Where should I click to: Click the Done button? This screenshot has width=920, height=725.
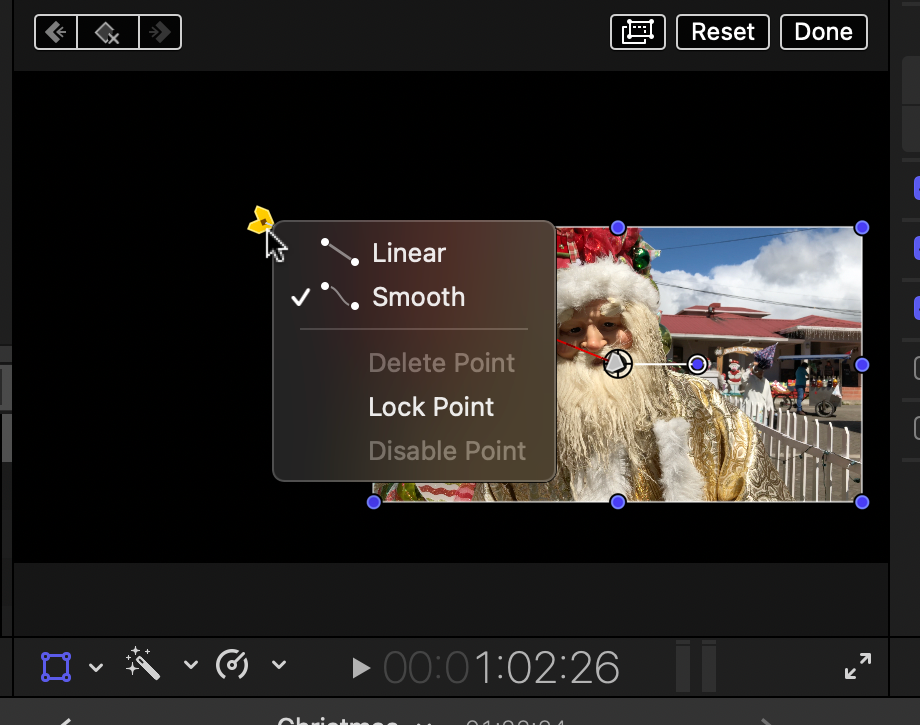click(823, 32)
